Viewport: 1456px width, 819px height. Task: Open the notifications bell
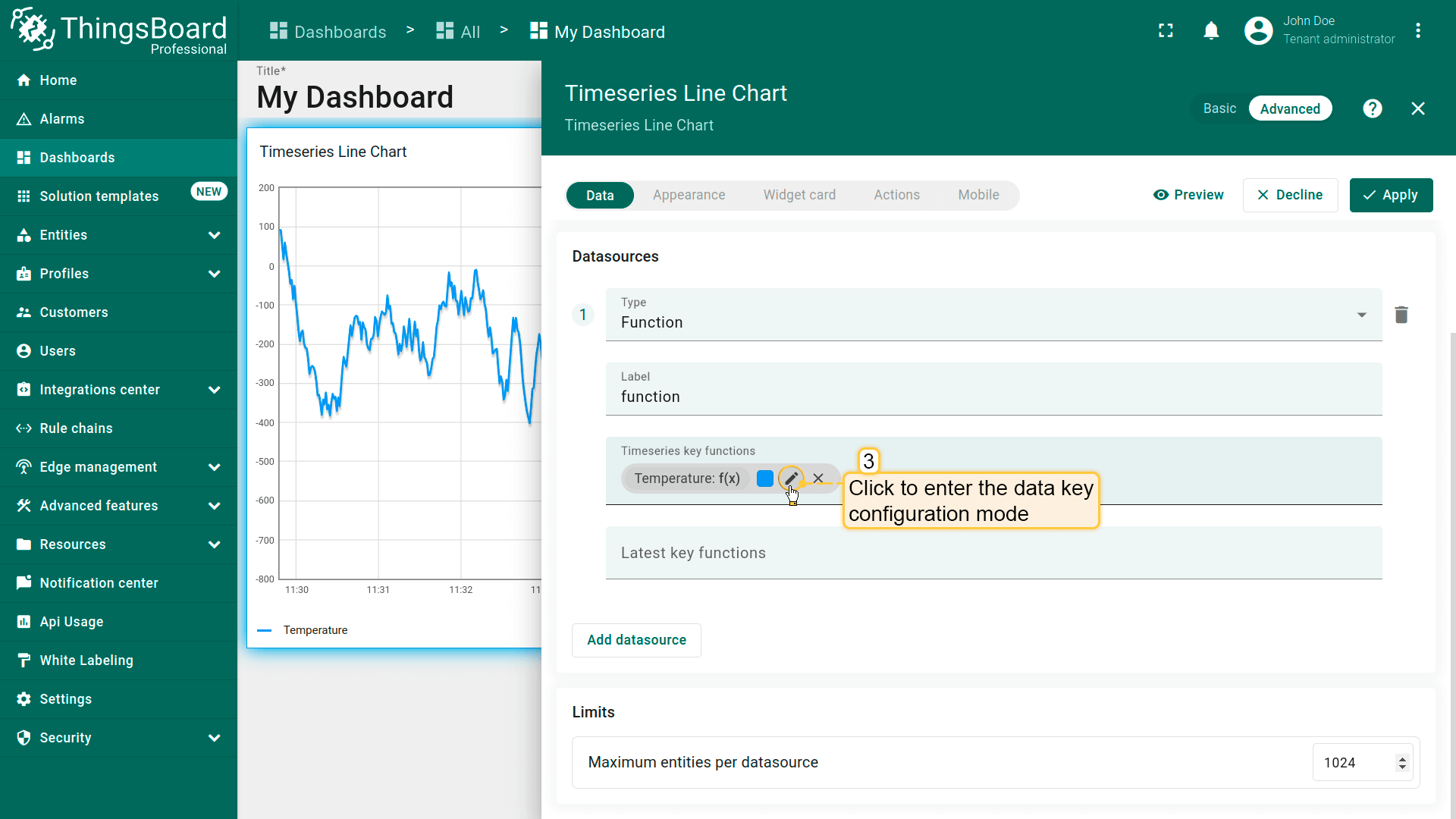click(1211, 31)
